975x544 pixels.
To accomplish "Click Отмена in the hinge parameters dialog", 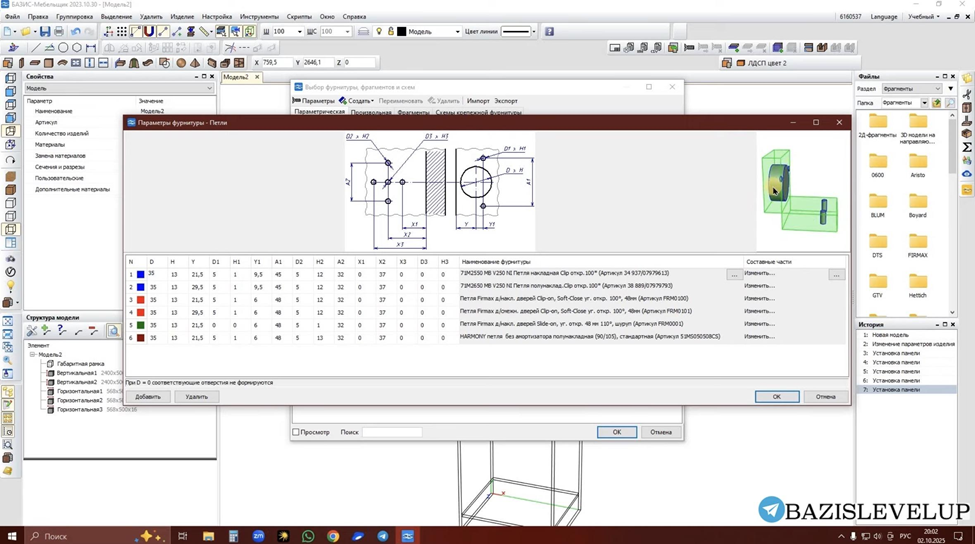I will pos(826,397).
